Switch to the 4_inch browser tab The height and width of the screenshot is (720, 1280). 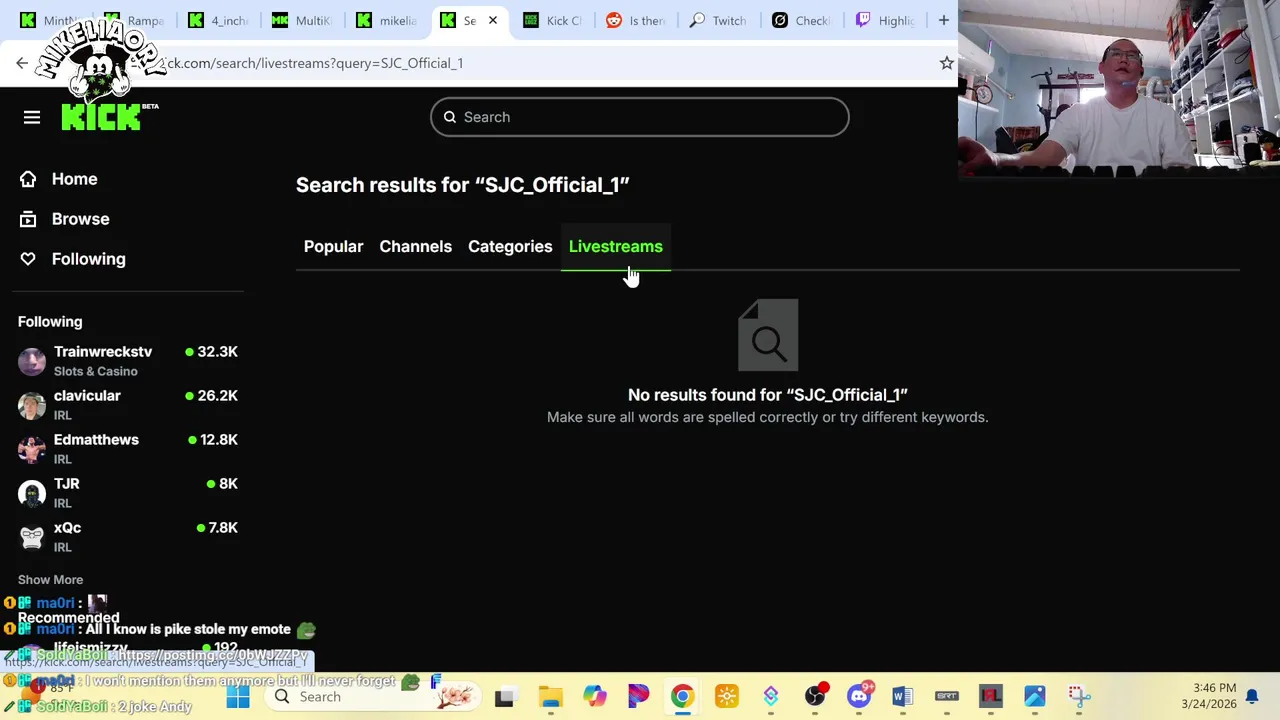point(218,20)
